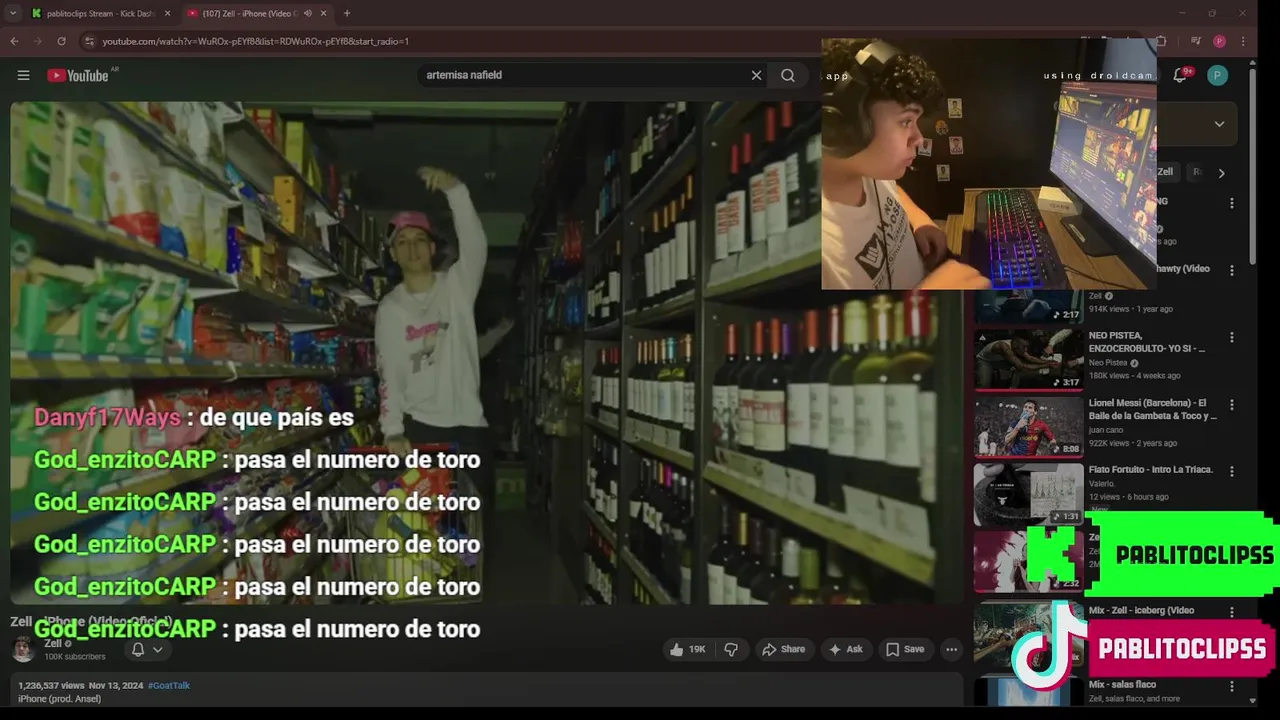Open options menu for Flato Fortuito video
The width and height of the screenshot is (1280, 720).
click(1232, 471)
